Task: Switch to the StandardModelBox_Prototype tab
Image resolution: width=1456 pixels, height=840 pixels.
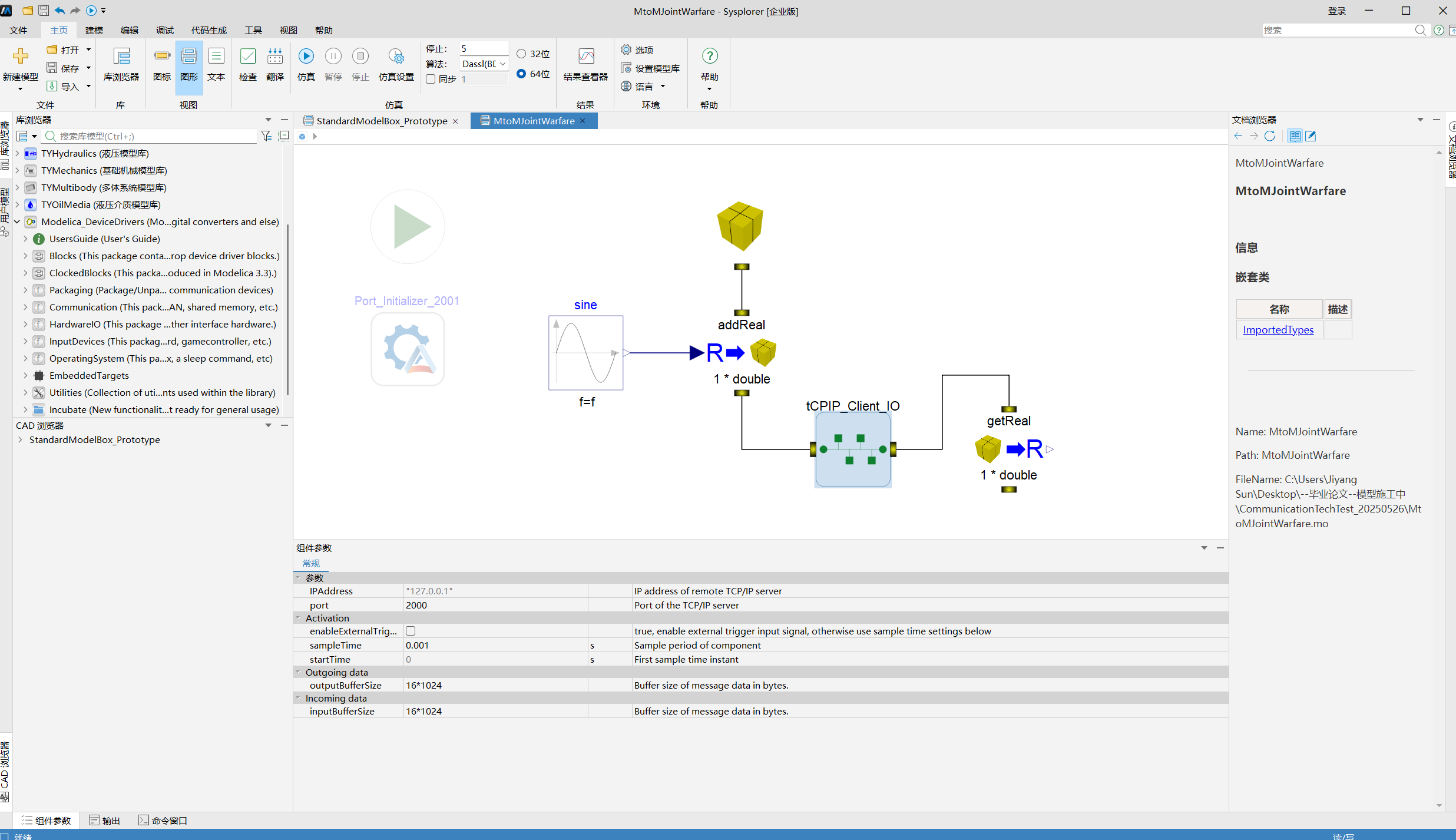Action: tap(381, 121)
